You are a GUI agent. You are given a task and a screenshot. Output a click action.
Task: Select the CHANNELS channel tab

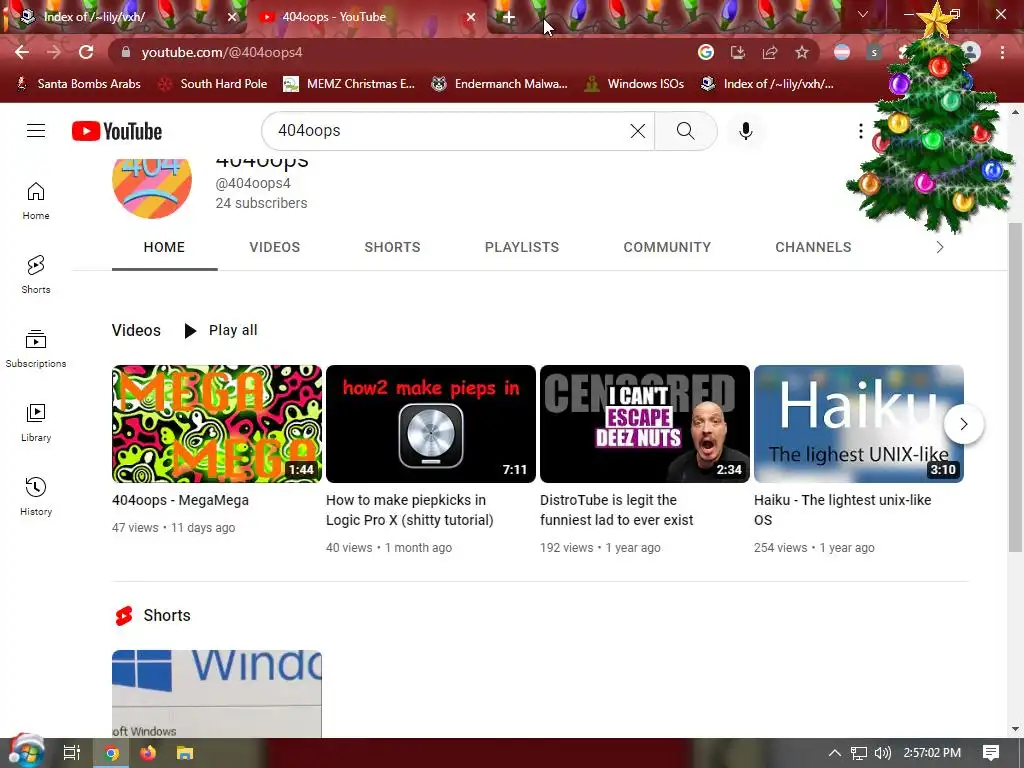pyautogui.click(x=813, y=248)
